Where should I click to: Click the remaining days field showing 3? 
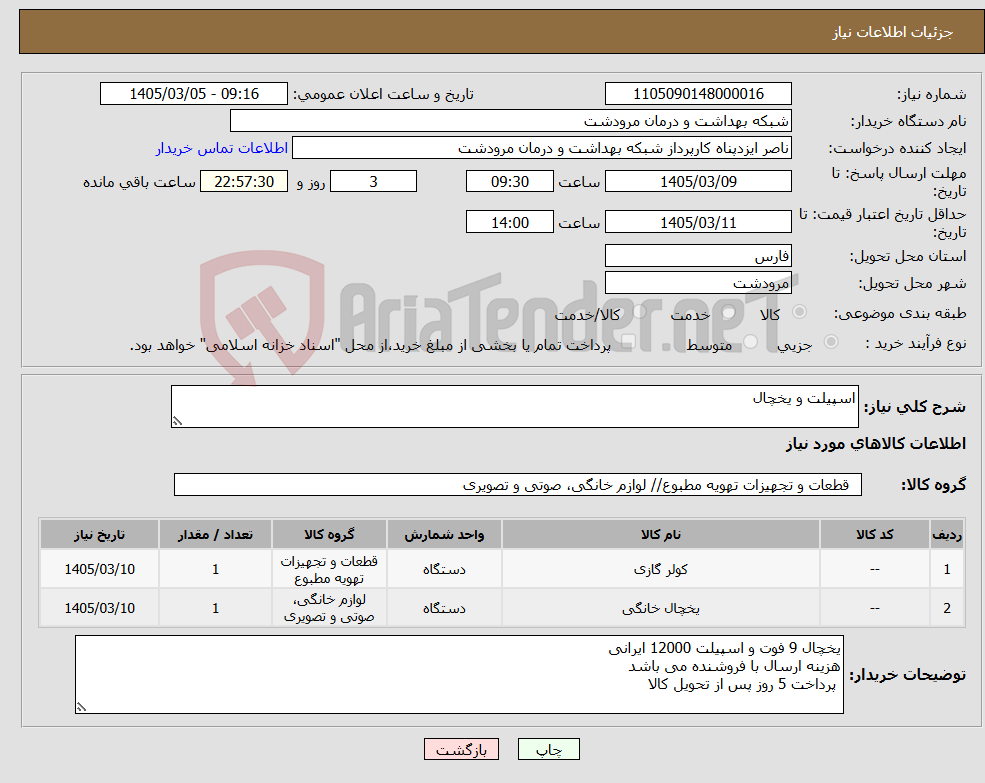click(373, 182)
